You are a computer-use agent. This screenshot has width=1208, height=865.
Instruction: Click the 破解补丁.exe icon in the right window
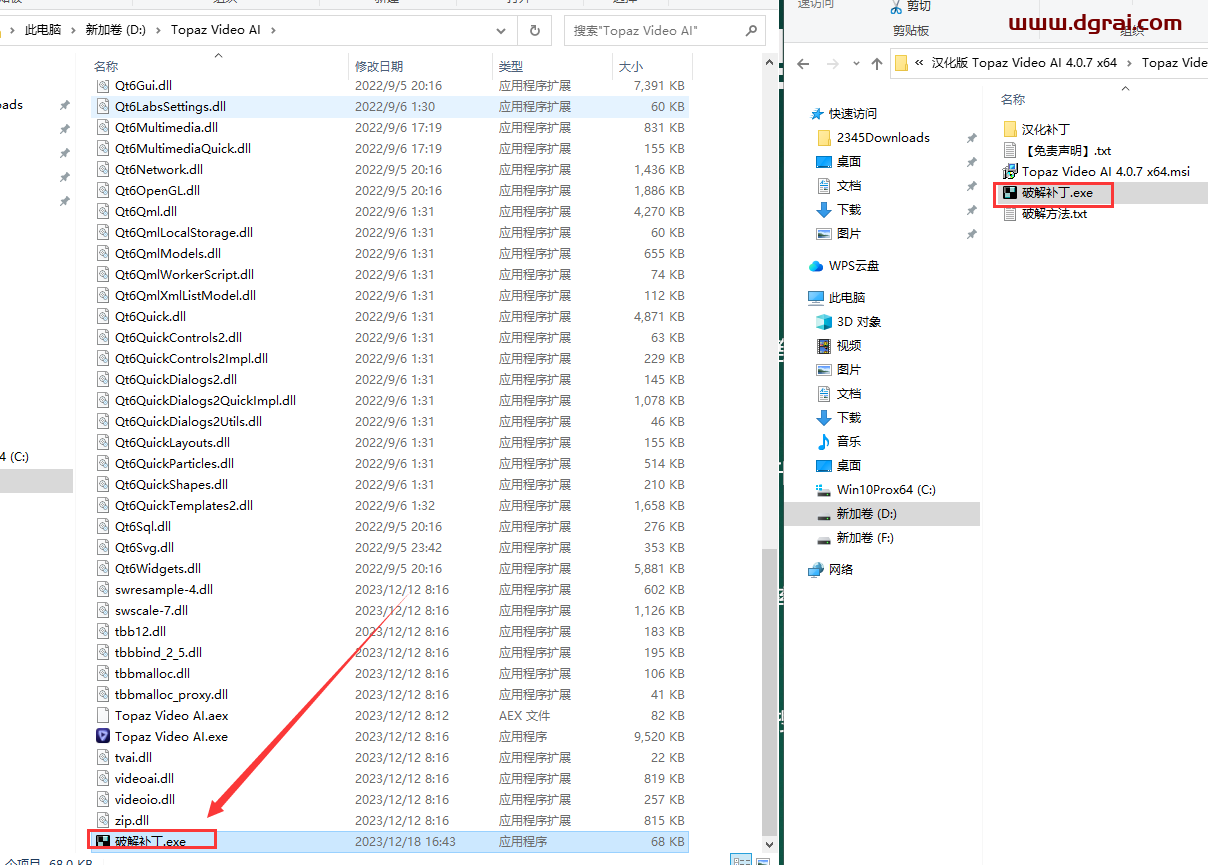point(1010,192)
